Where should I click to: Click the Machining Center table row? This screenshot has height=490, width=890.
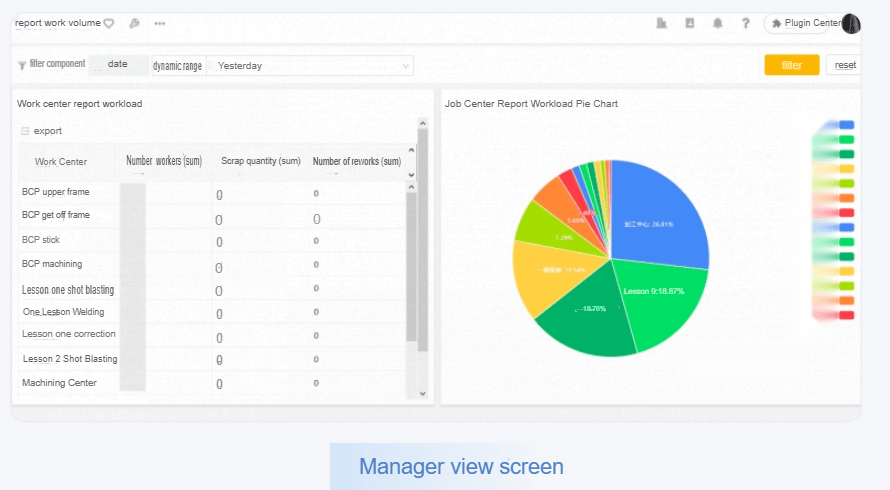(x=60, y=382)
